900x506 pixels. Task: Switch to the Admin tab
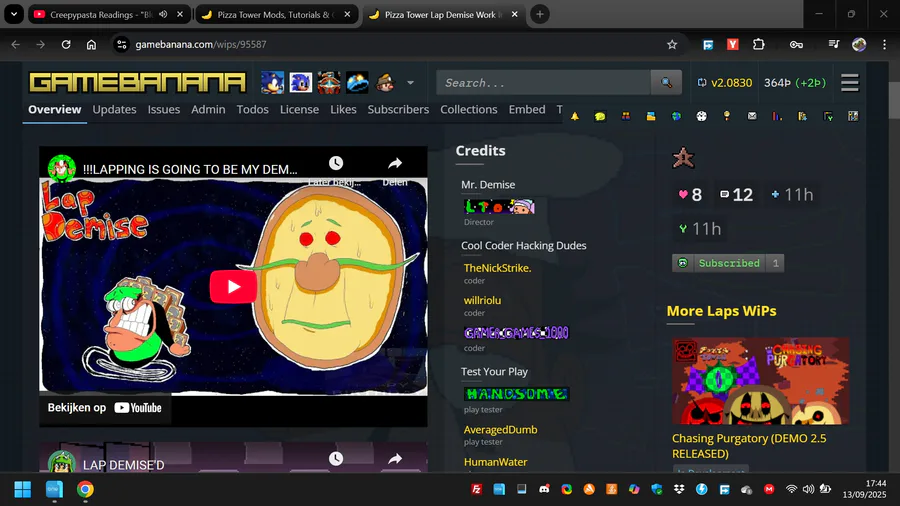tap(208, 109)
